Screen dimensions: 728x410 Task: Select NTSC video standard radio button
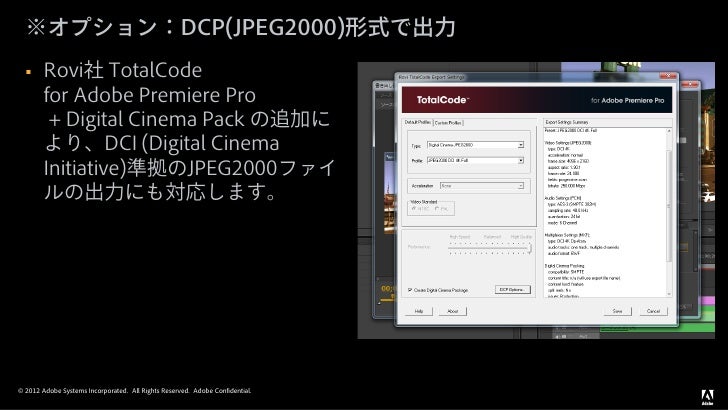(x=412, y=207)
